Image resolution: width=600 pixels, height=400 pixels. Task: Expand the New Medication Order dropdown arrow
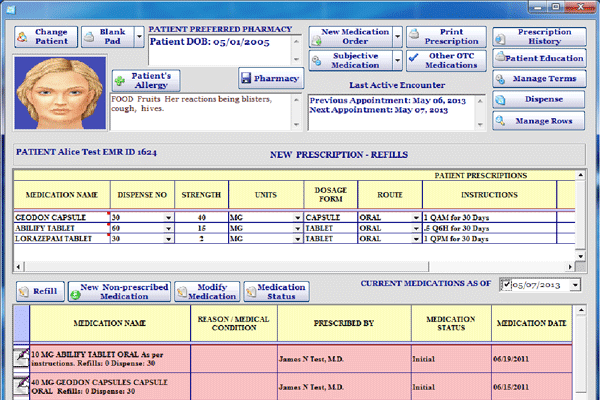(399, 38)
